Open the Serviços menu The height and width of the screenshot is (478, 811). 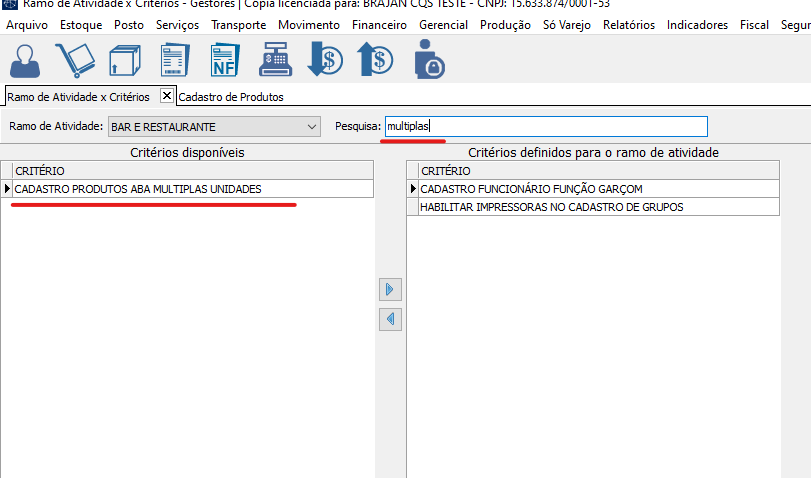click(x=177, y=25)
